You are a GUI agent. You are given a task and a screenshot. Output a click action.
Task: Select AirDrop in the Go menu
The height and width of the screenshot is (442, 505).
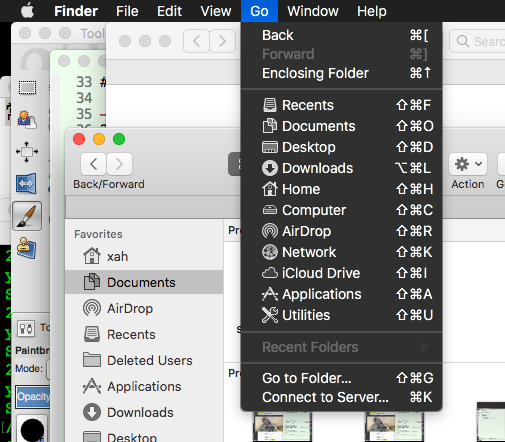tap(341, 231)
